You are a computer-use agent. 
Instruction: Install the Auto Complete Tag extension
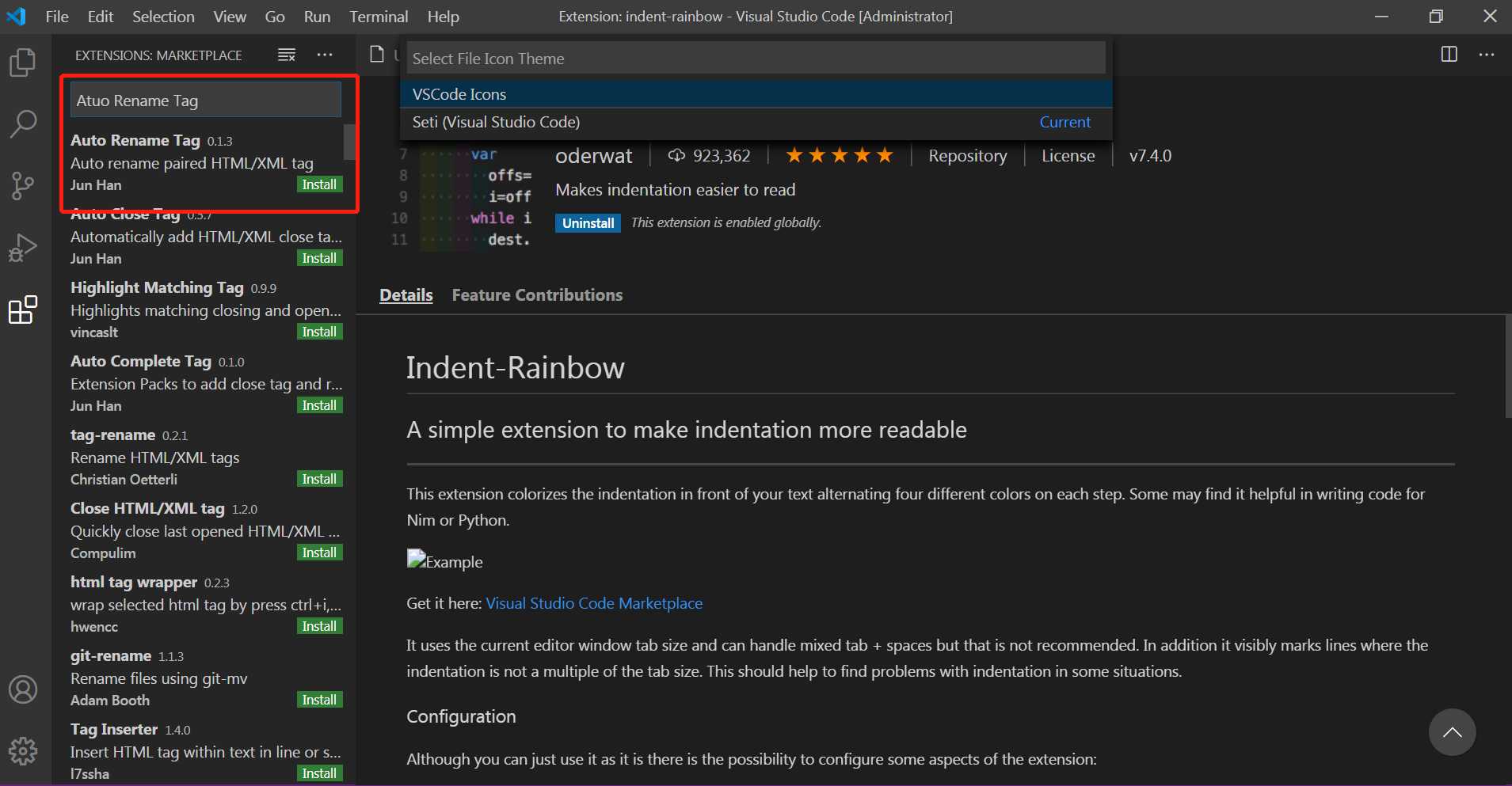click(x=320, y=405)
